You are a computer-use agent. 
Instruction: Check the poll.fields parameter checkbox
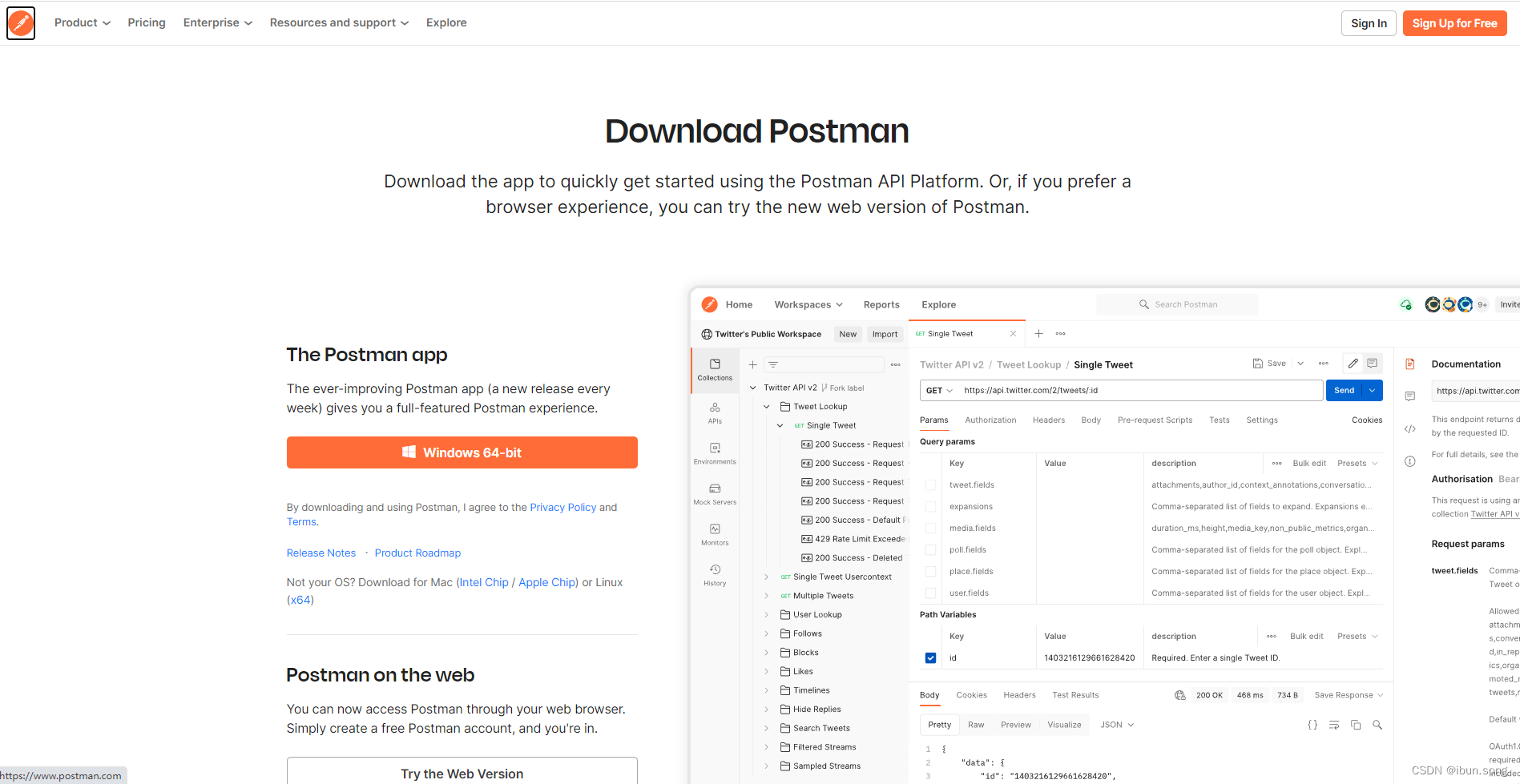930,550
